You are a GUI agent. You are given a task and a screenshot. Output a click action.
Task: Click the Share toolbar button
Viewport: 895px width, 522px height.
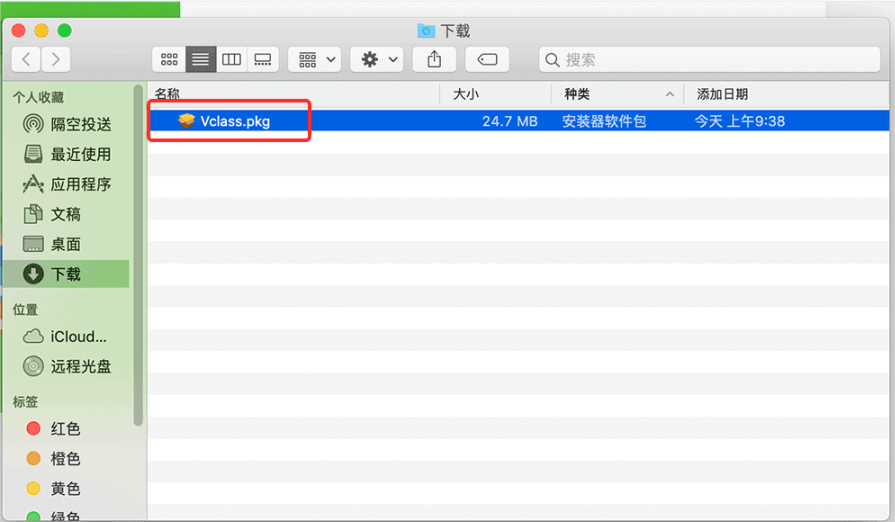[434, 60]
